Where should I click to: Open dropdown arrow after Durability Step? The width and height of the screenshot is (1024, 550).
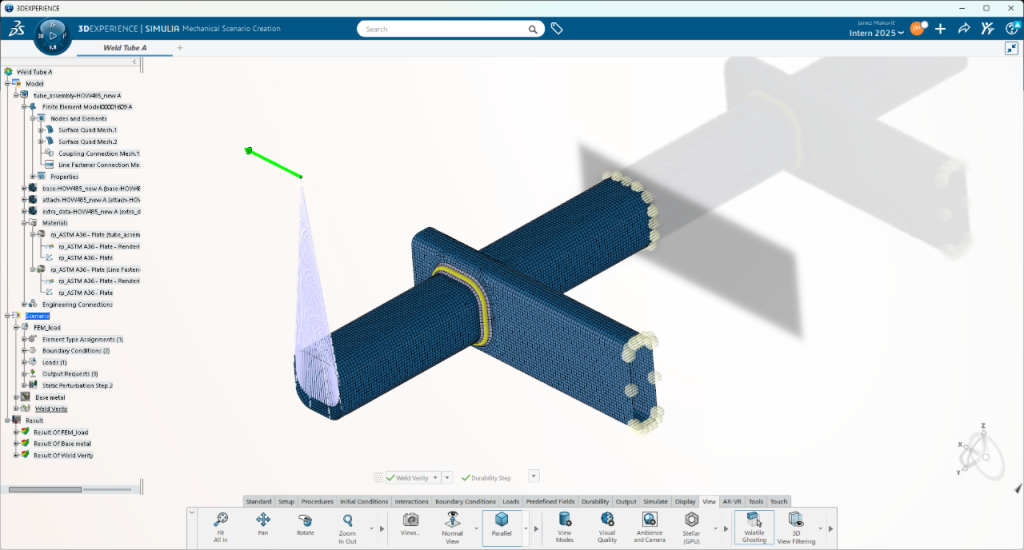534,476
